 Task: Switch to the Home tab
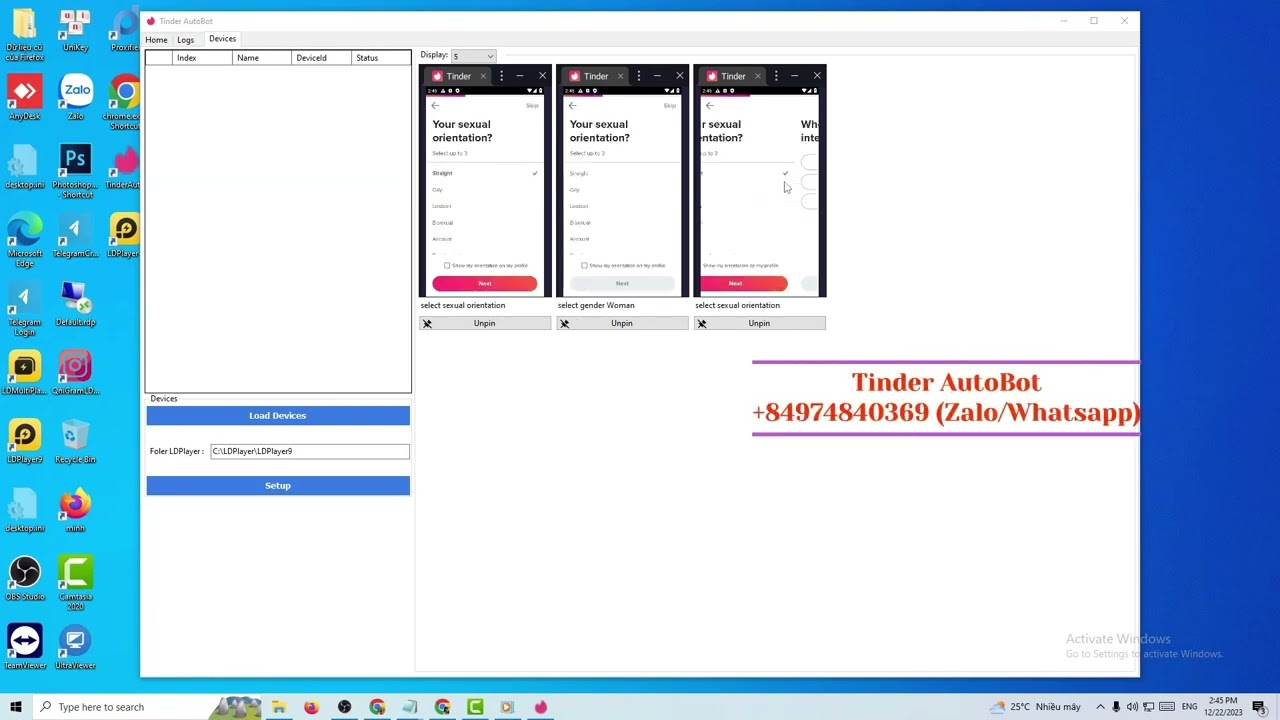(156, 40)
